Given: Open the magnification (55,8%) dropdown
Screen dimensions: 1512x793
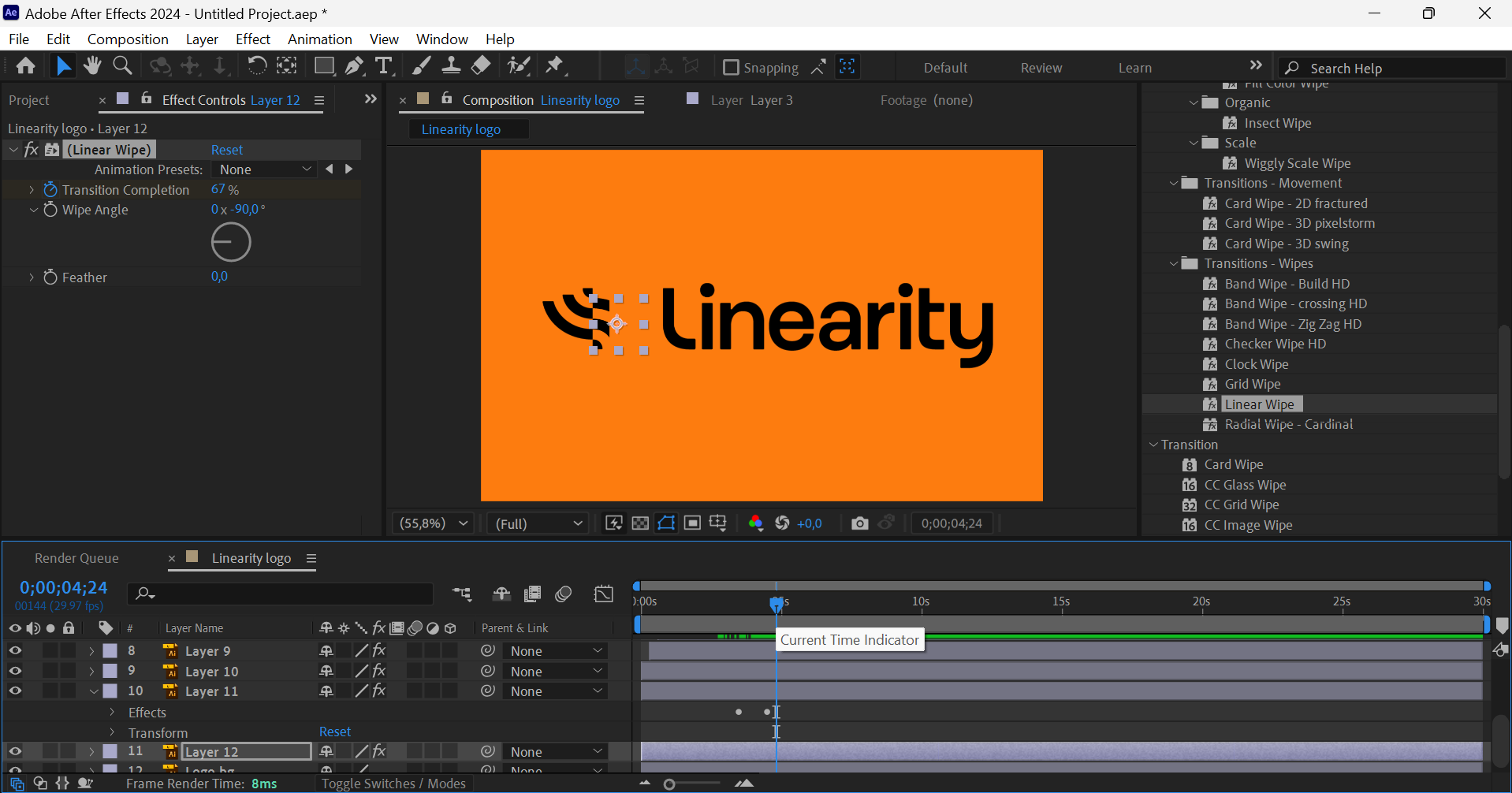Looking at the screenshot, I should click(433, 523).
